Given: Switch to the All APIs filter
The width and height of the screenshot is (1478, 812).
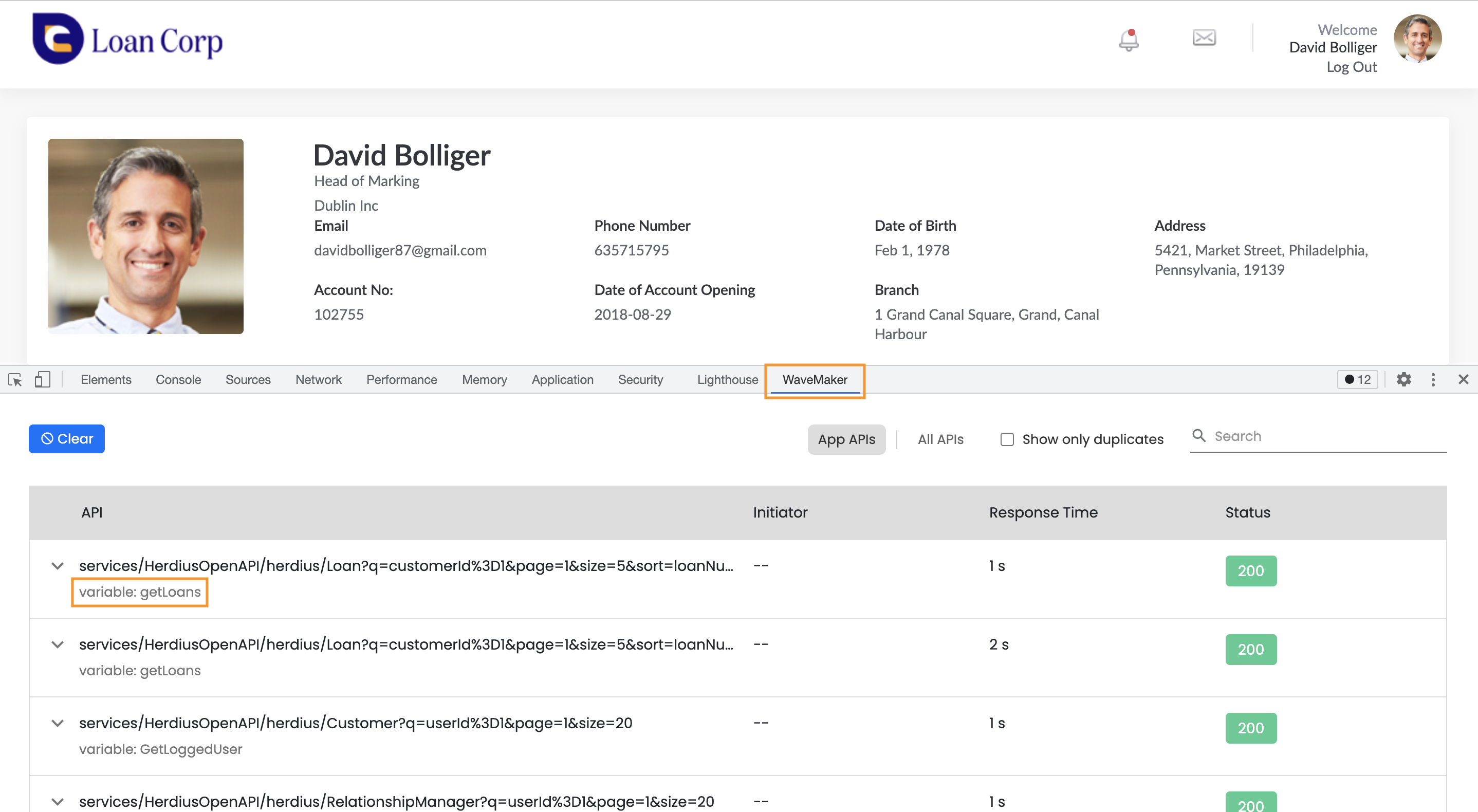Looking at the screenshot, I should coord(940,439).
